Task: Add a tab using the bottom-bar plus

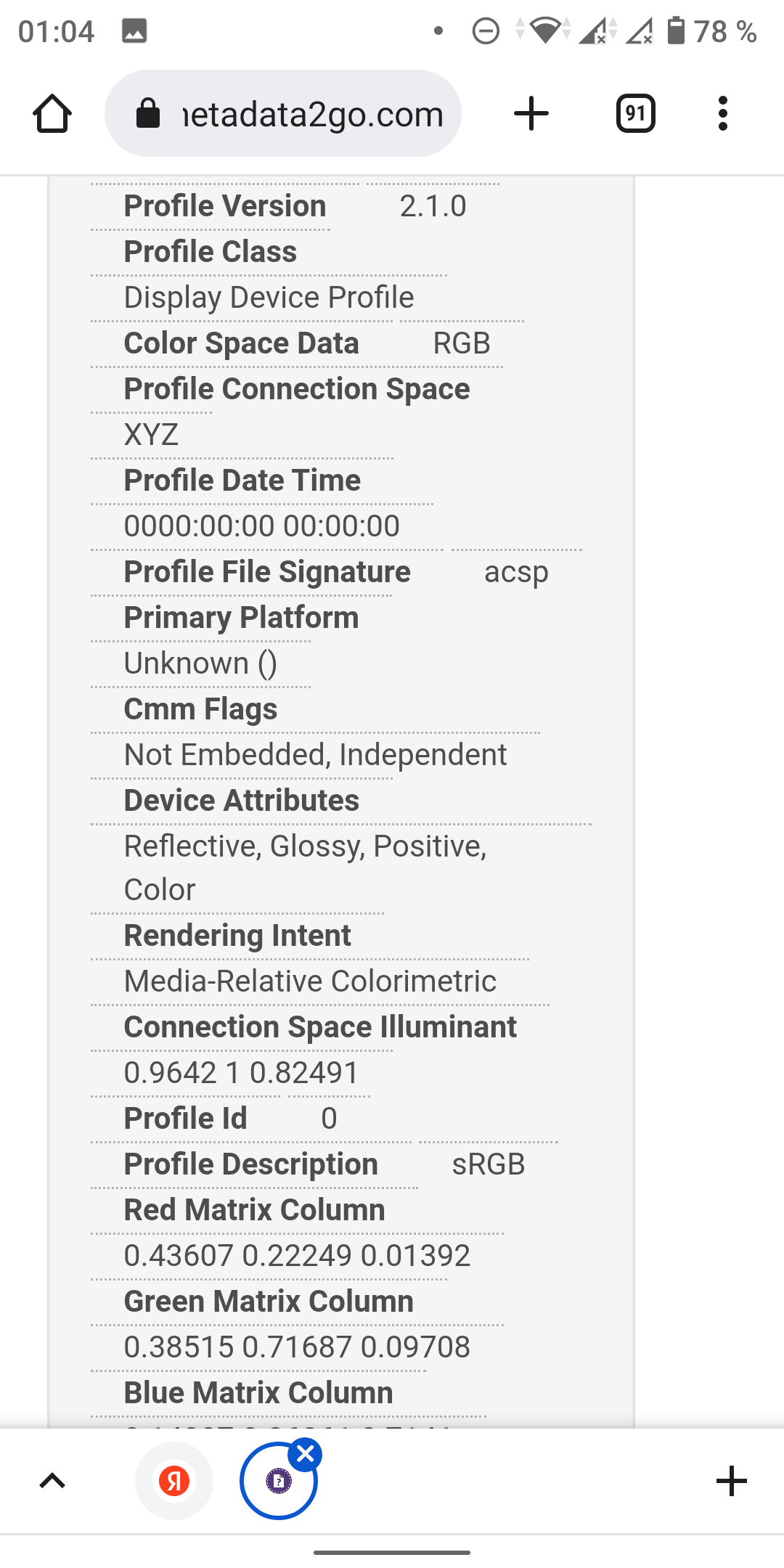Action: (731, 1481)
